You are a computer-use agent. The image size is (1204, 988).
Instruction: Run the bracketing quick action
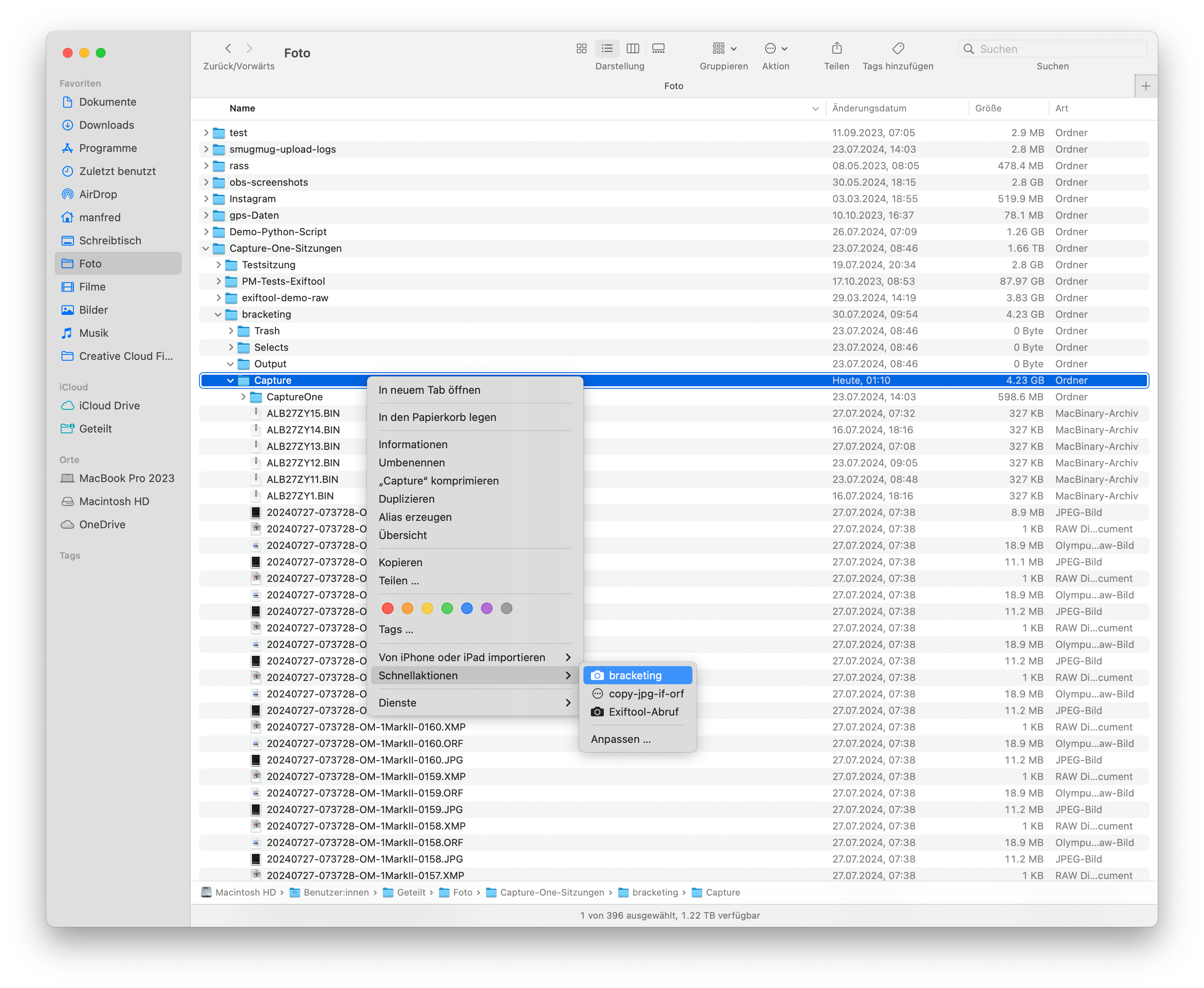coord(636,676)
